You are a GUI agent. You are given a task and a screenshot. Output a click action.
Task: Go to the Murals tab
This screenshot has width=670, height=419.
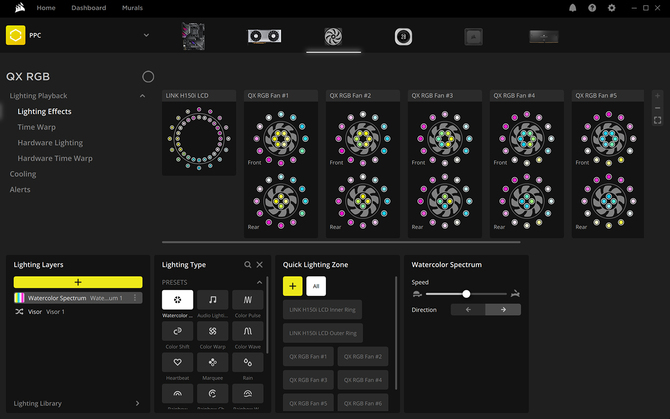[132, 8]
